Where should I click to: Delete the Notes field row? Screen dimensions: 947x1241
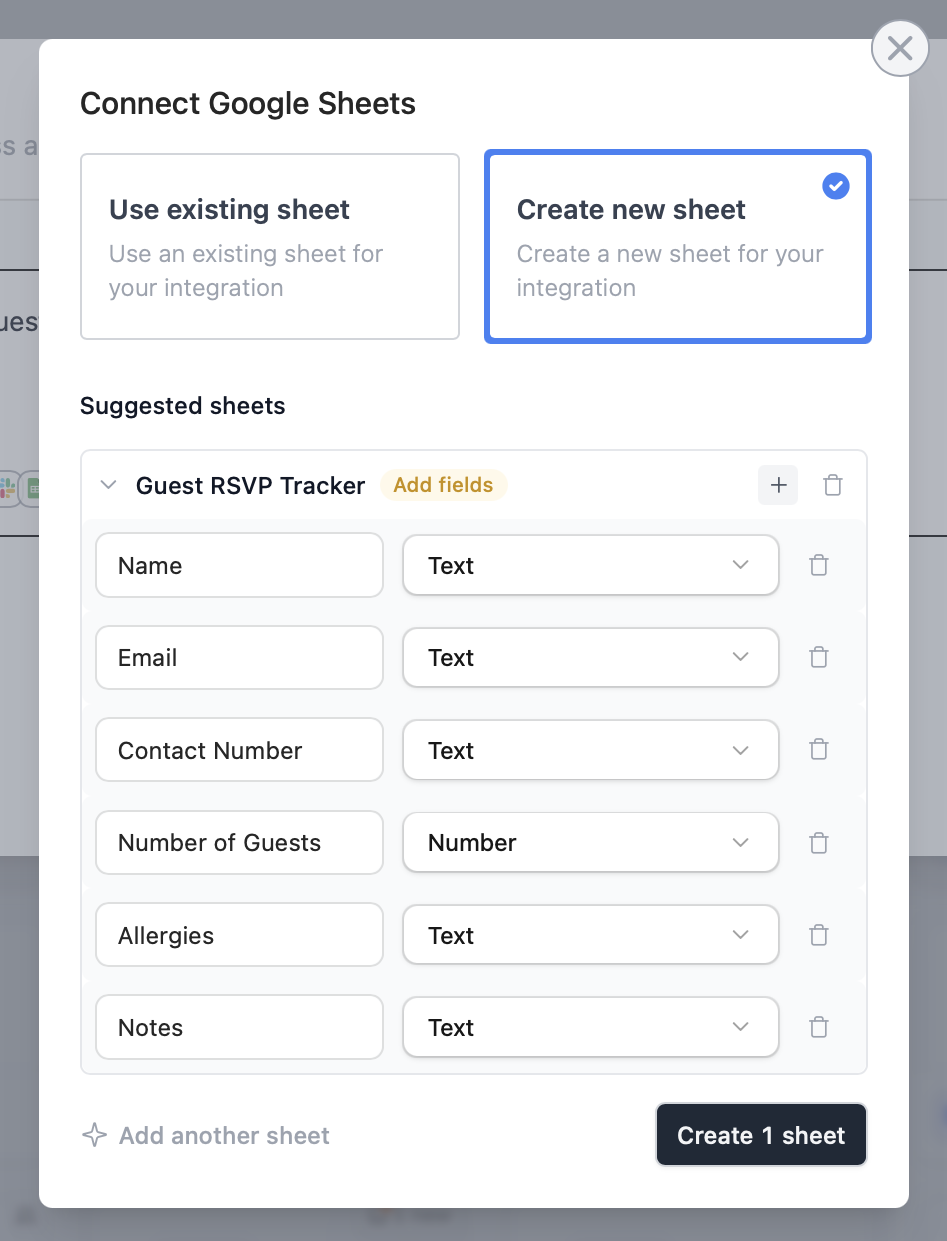(x=818, y=1028)
